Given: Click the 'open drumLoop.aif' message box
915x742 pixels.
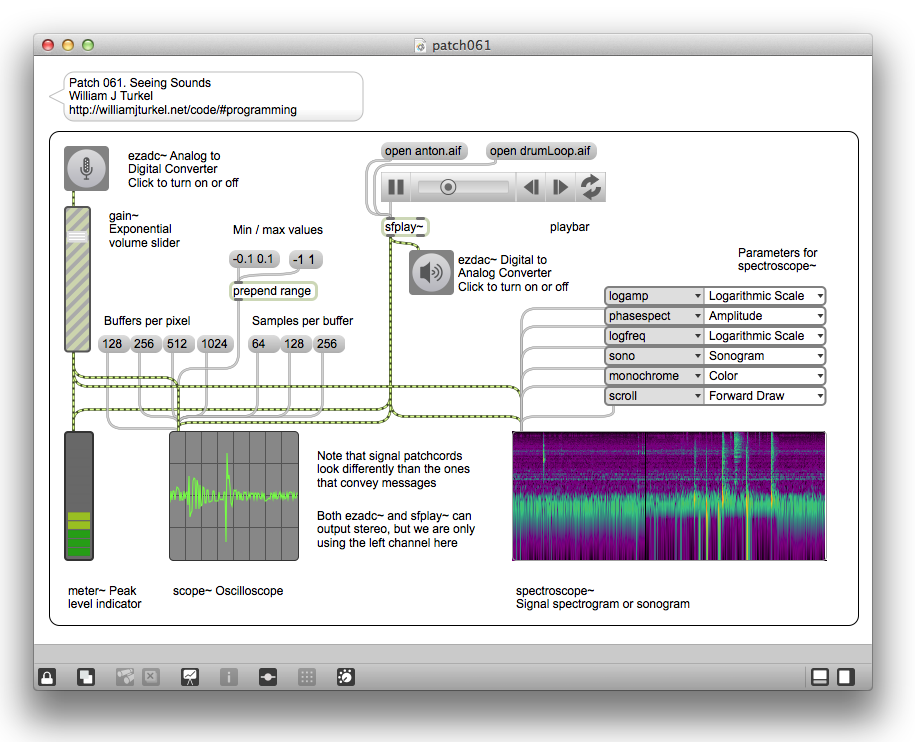Looking at the screenshot, I should tap(541, 152).
